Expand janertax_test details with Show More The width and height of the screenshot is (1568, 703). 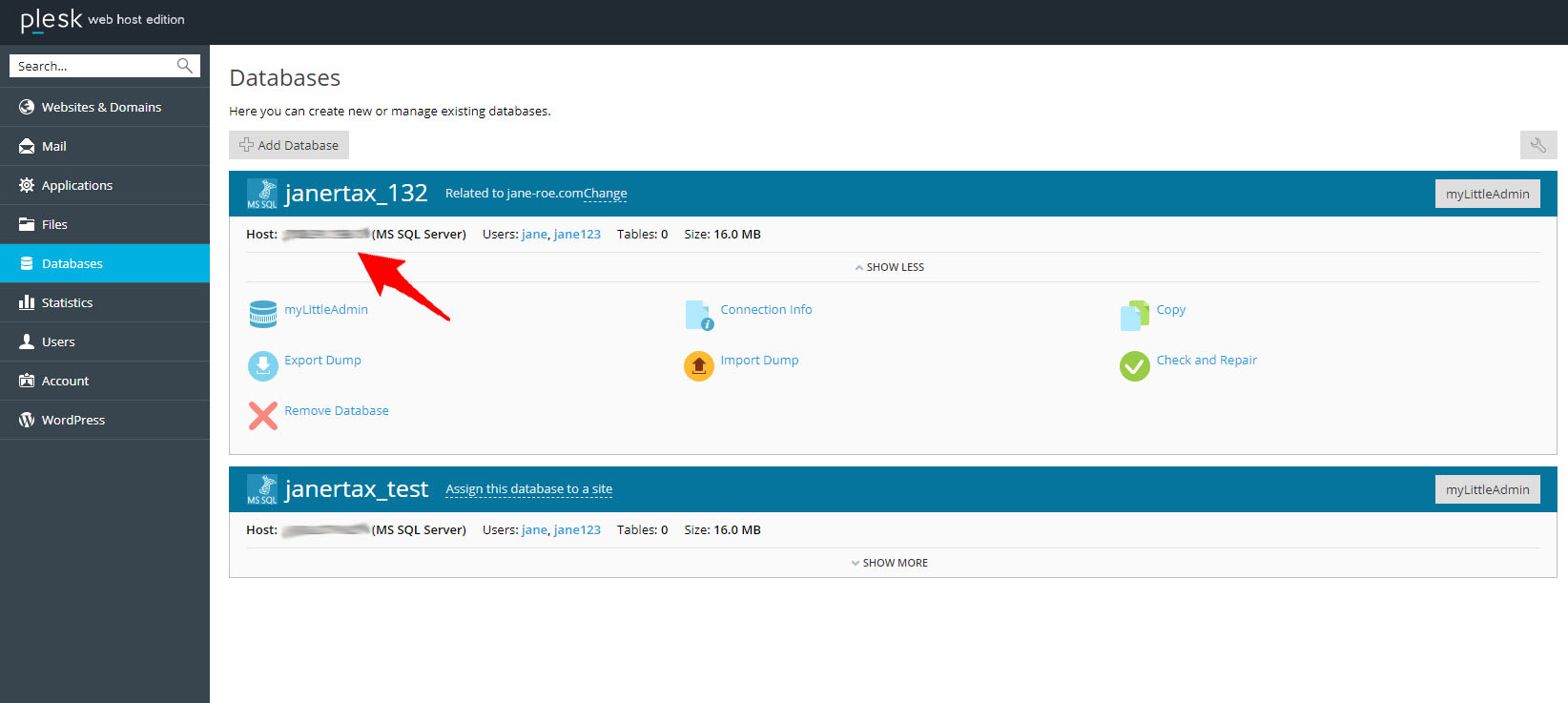point(890,563)
